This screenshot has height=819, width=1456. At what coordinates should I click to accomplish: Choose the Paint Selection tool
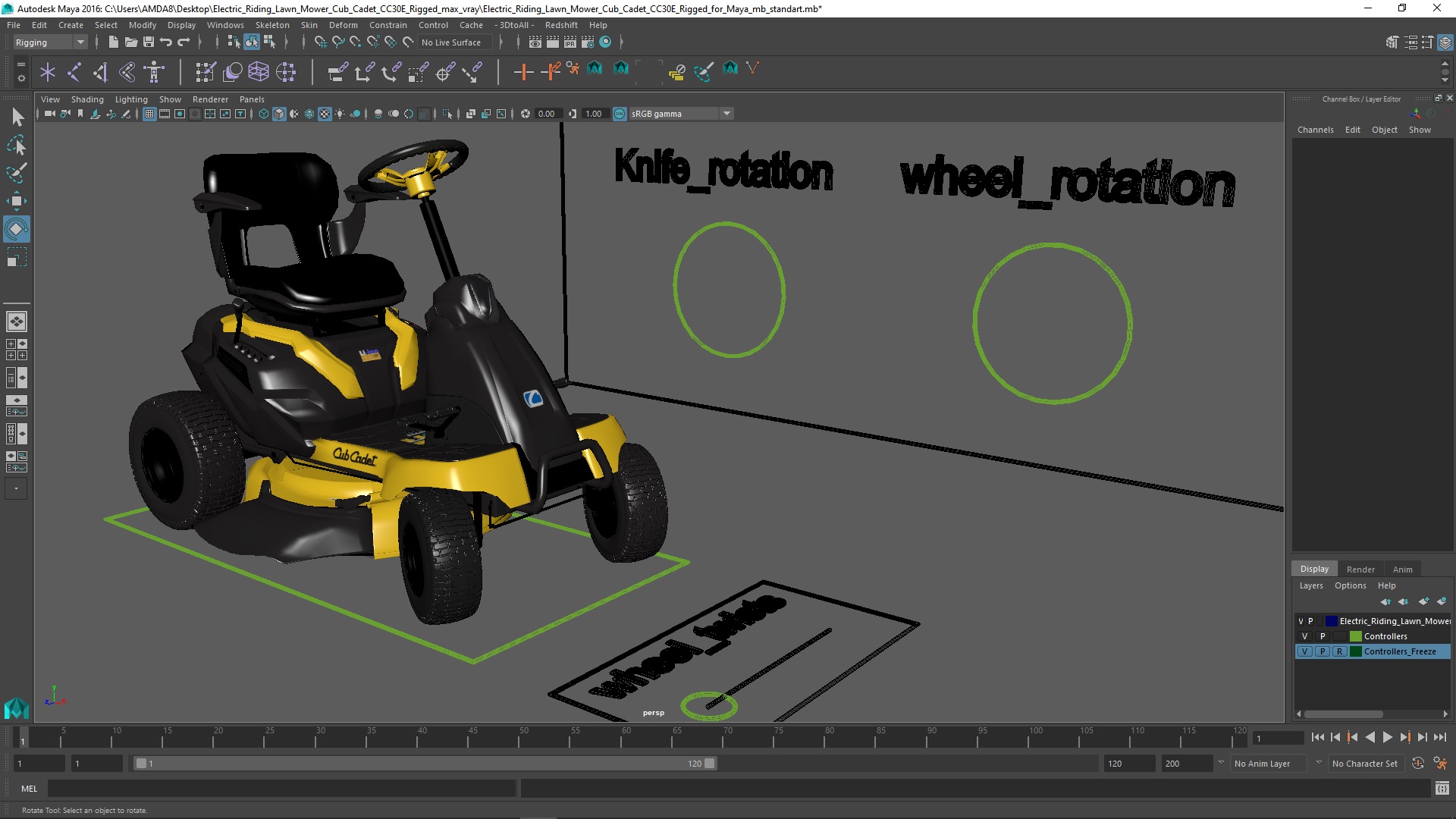pos(16,173)
